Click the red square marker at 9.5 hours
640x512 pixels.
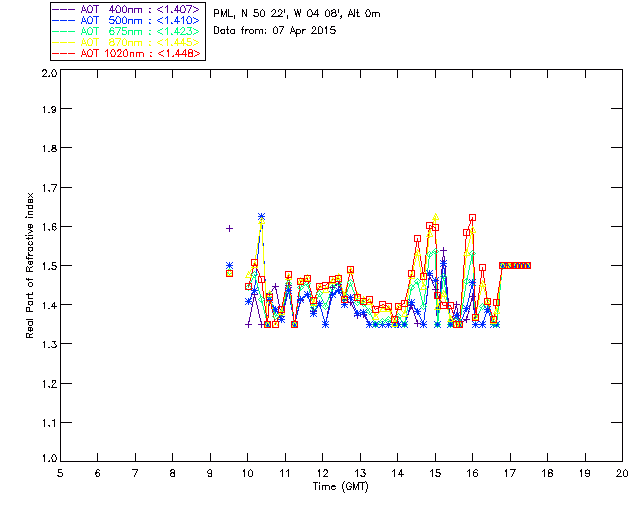pyautogui.click(x=229, y=274)
